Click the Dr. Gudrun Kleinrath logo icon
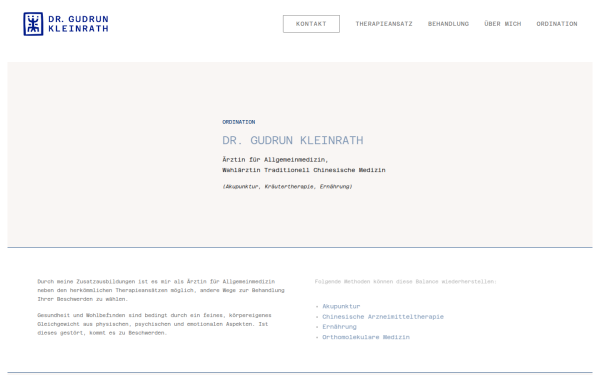 (x=33, y=24)
